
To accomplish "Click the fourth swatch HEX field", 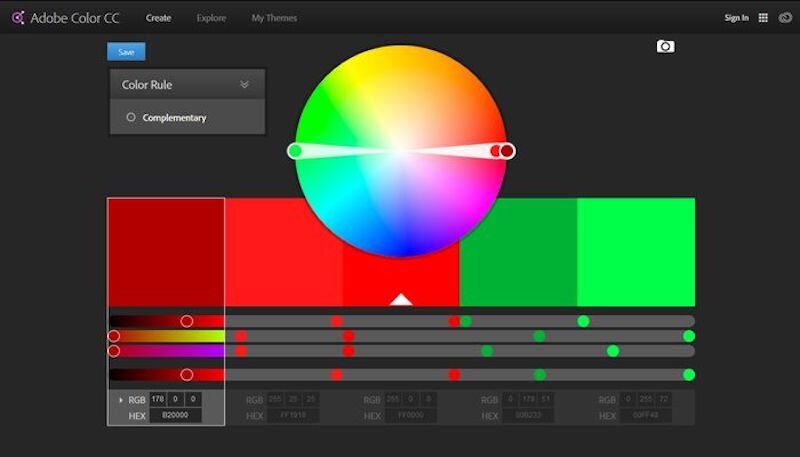I will point(528,415).
